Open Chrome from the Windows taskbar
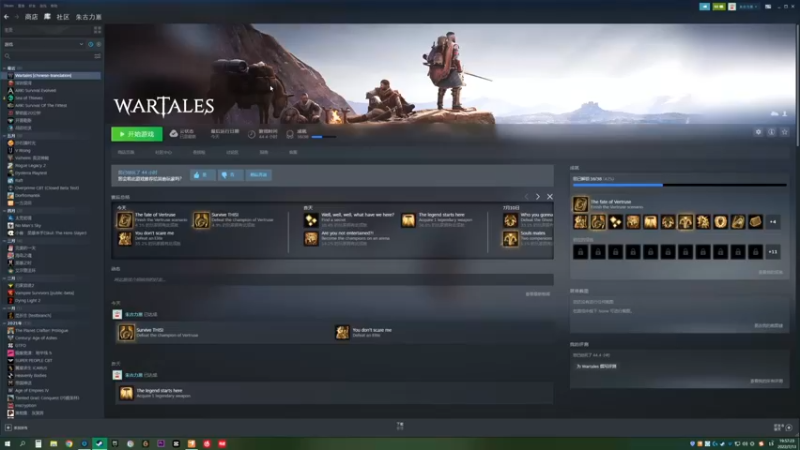Screen dimensions: 800x450 coord(69,444)
